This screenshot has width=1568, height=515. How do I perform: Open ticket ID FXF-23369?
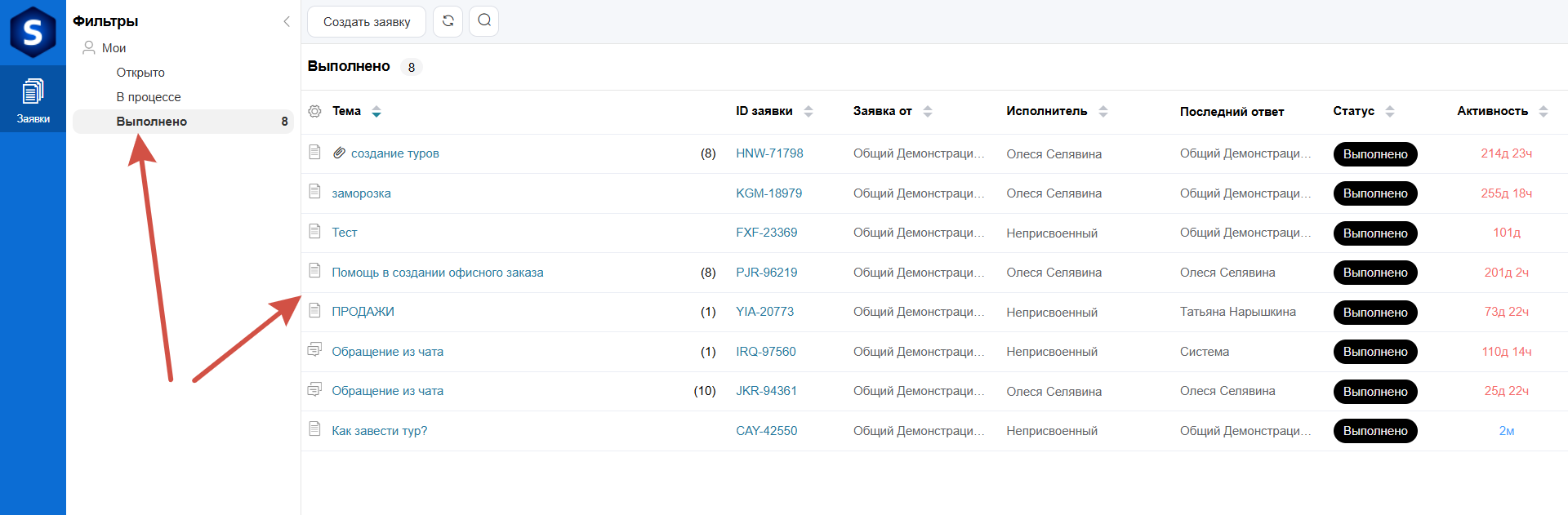pos(766,233)
